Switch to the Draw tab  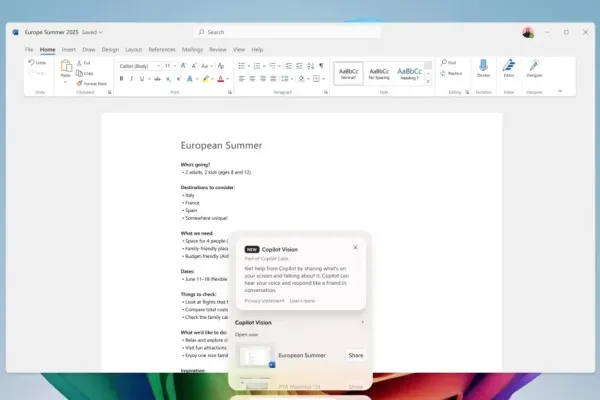coord(88,49)
